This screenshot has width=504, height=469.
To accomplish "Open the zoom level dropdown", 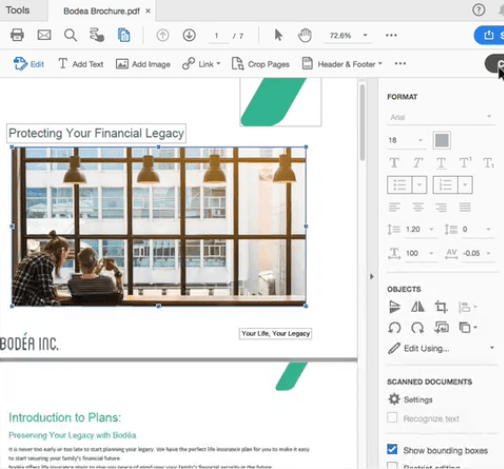I will pyautogui.click(x=365, y=35).
